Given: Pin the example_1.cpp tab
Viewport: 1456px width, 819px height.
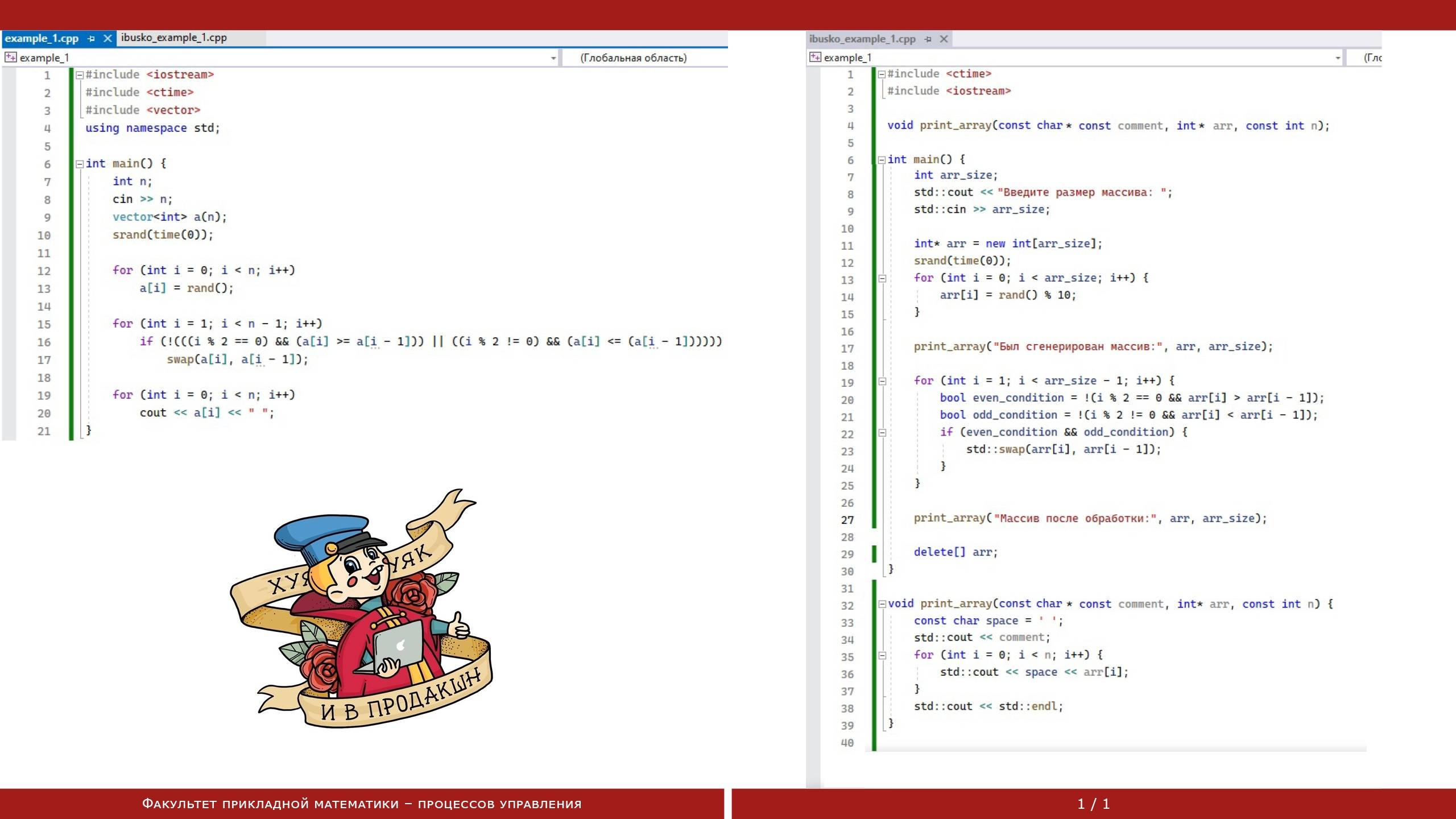Looking at the screenshot, I should pos(91,39).
